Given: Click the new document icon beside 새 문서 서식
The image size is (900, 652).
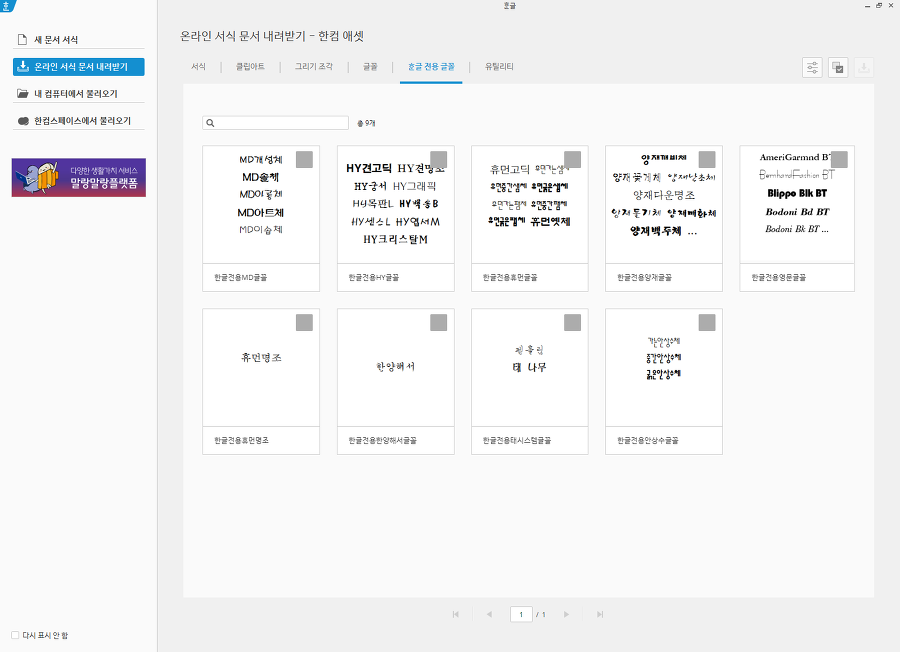Looking at the screenshot, I should 22,40.
